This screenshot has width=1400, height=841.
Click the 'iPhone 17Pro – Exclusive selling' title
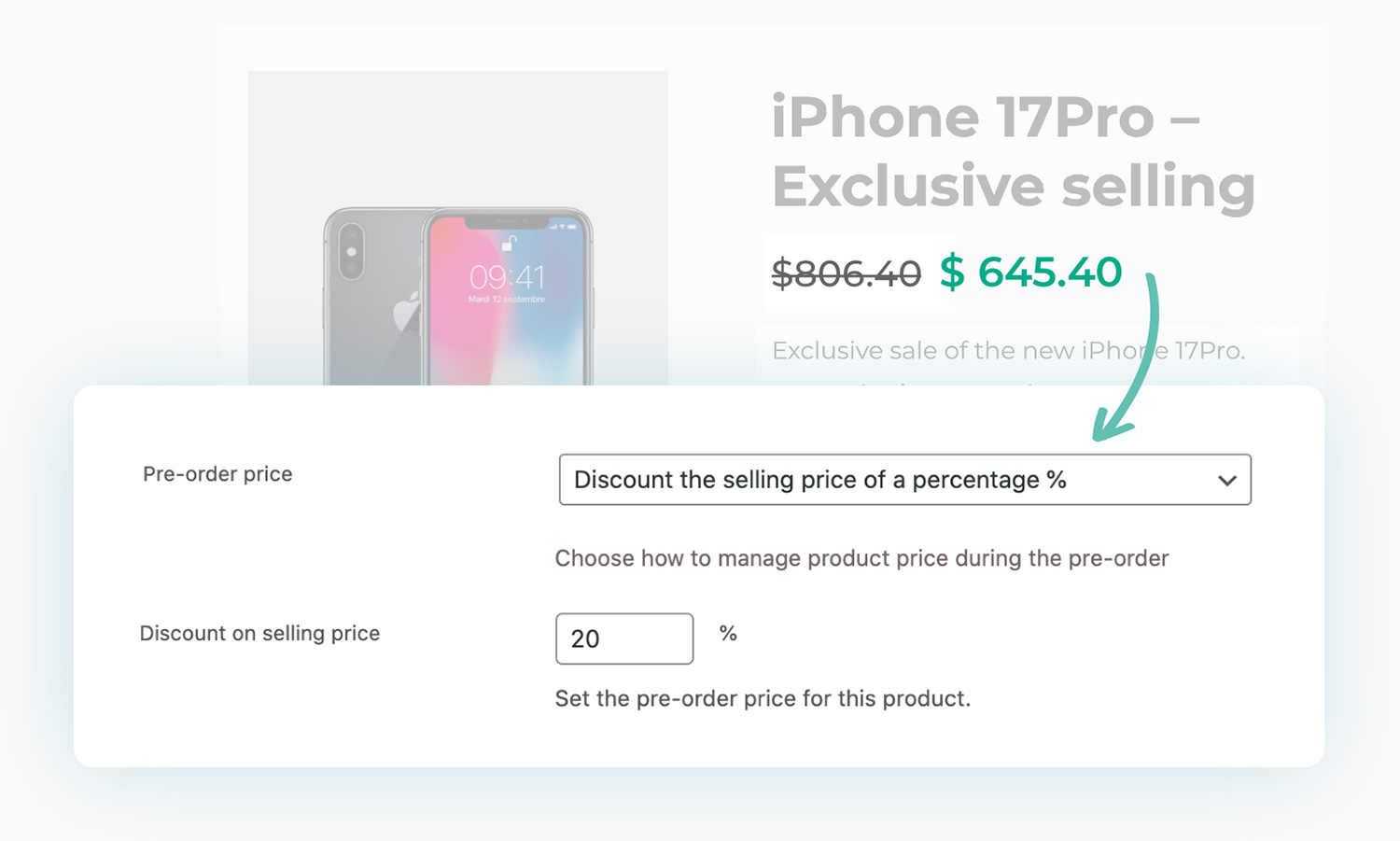coord(1012,149)
